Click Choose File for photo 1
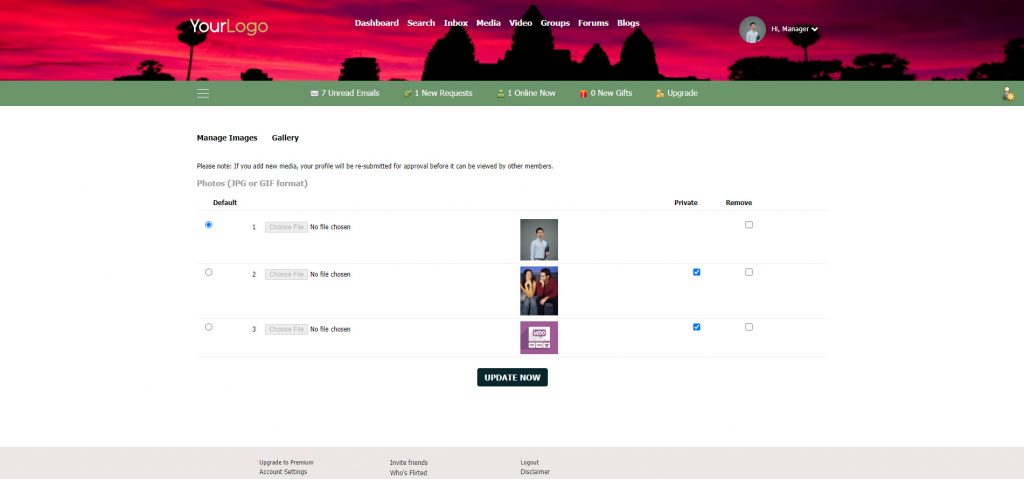 click(286, 227)
